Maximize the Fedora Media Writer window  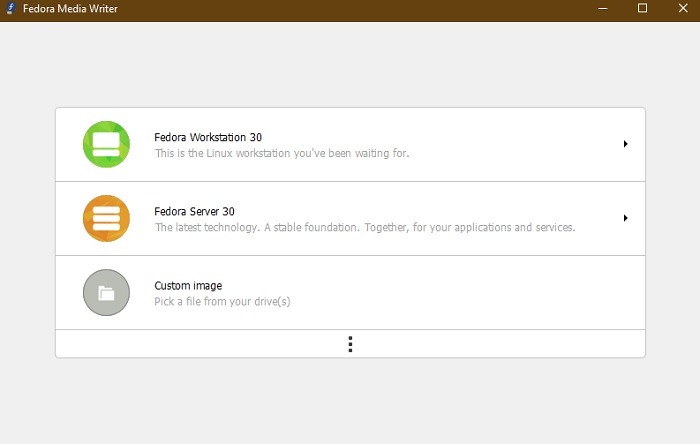coord(642,8)
